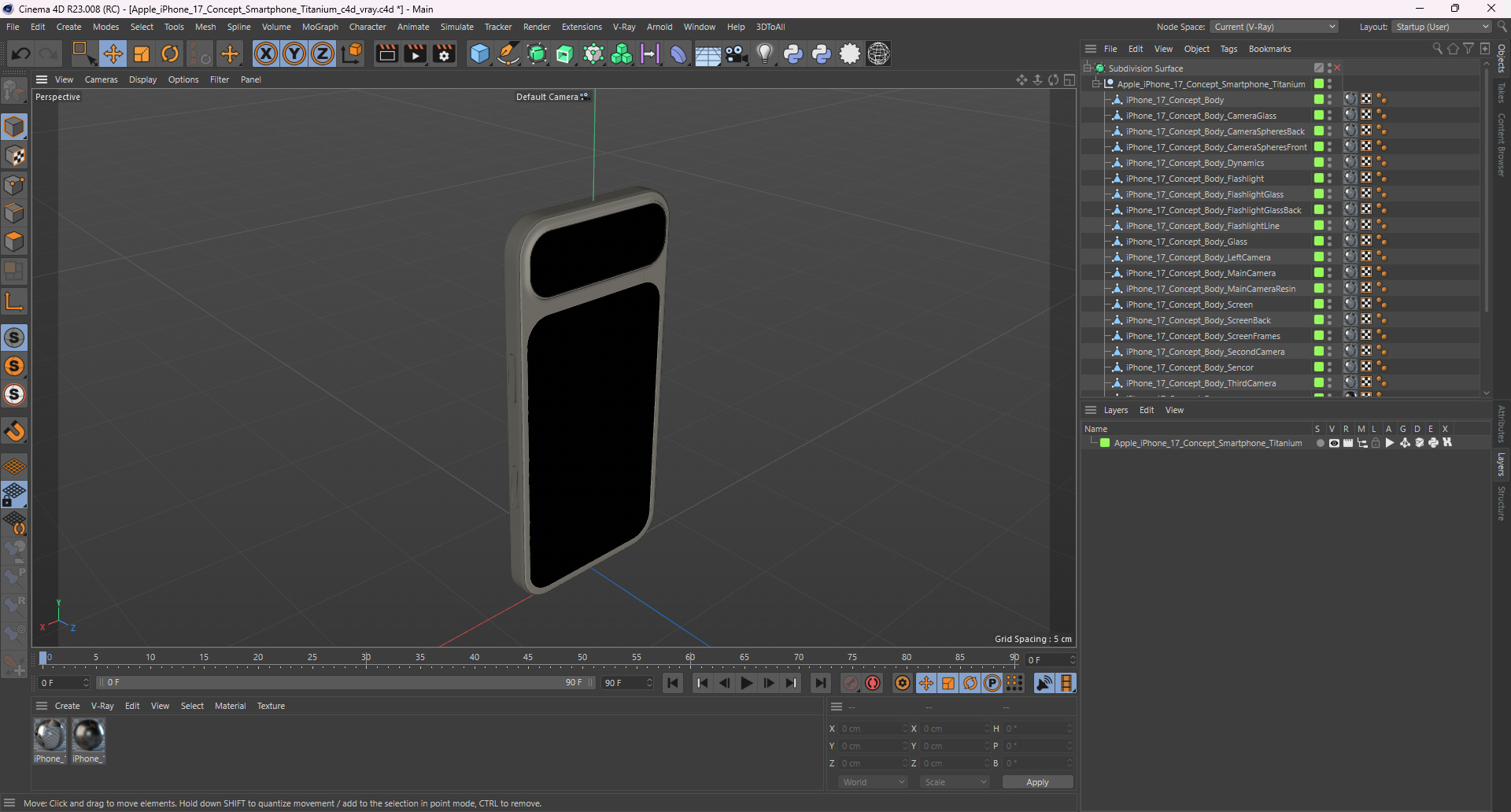Click the globe icon in toolbar

[x=879, y=54]
